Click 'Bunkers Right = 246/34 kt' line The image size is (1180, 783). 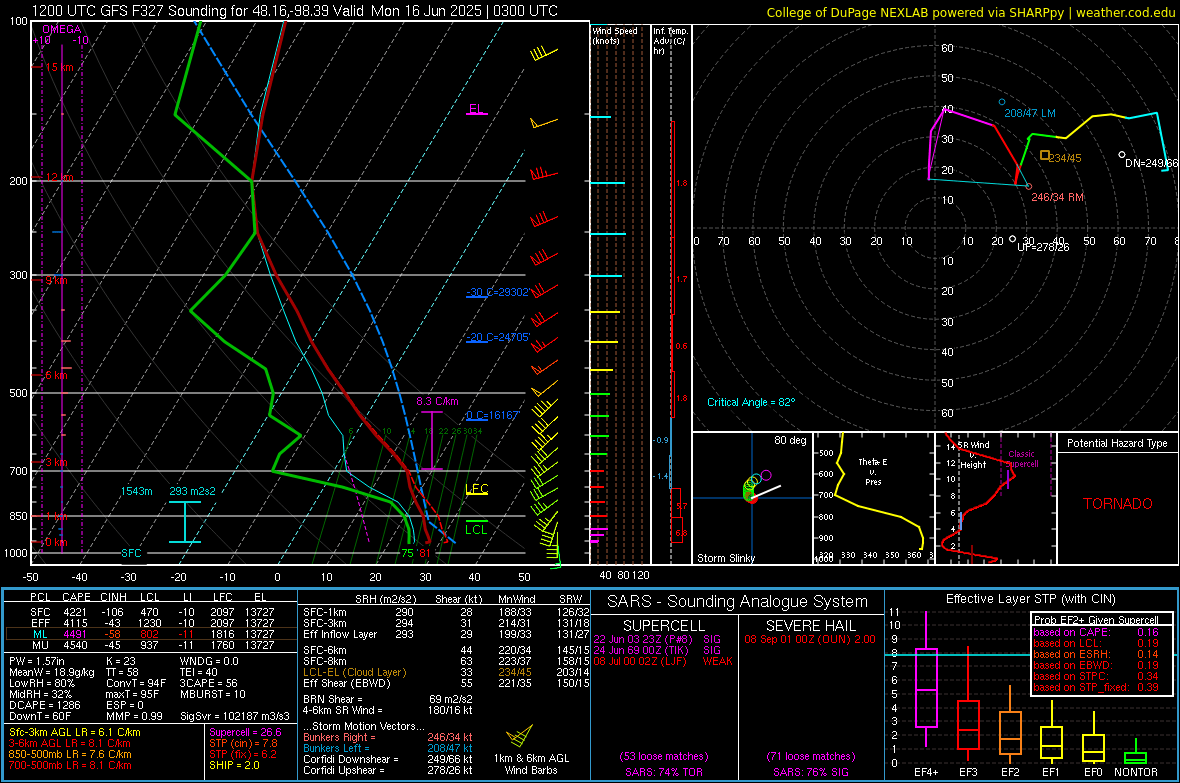pos(388,737)
